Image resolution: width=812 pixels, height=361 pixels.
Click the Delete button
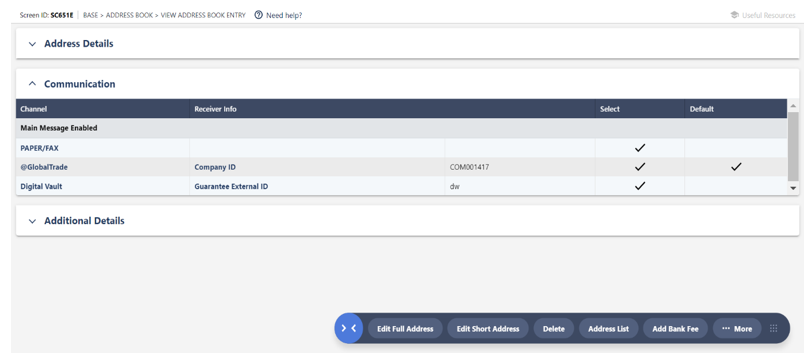(x=554, y=328)
